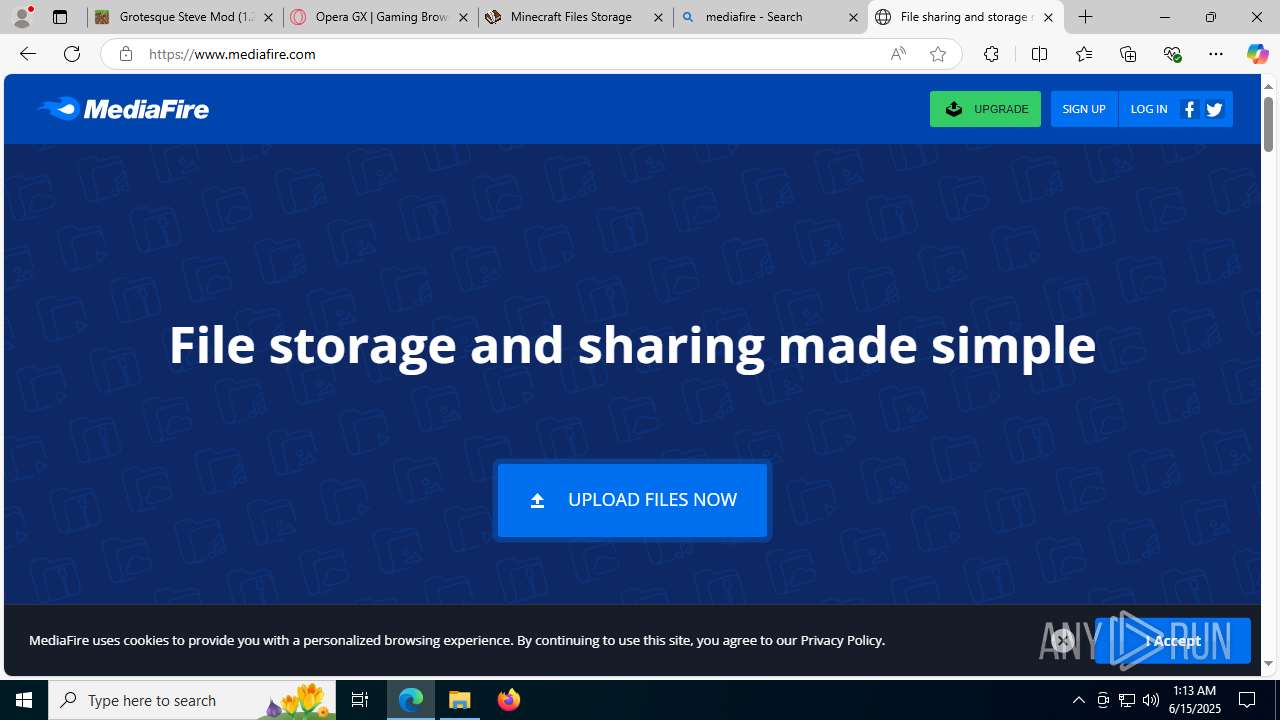View site information lock icon
The image size is (1280, 720).
125,54
